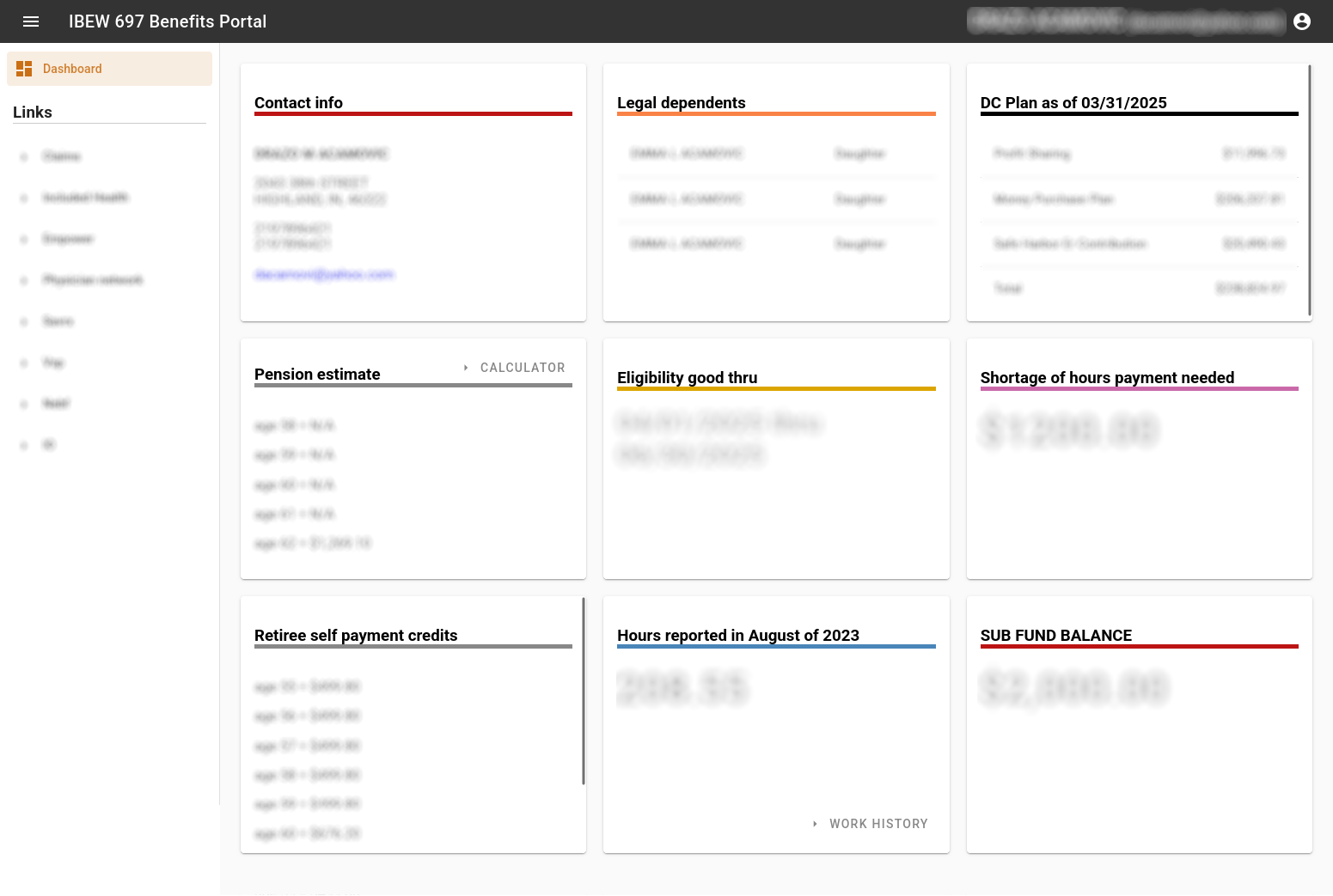This screenshot has width=1333, height=896.
Task: Click the SUB FUND BALANCE heading
Action: tap(1055, 636)
